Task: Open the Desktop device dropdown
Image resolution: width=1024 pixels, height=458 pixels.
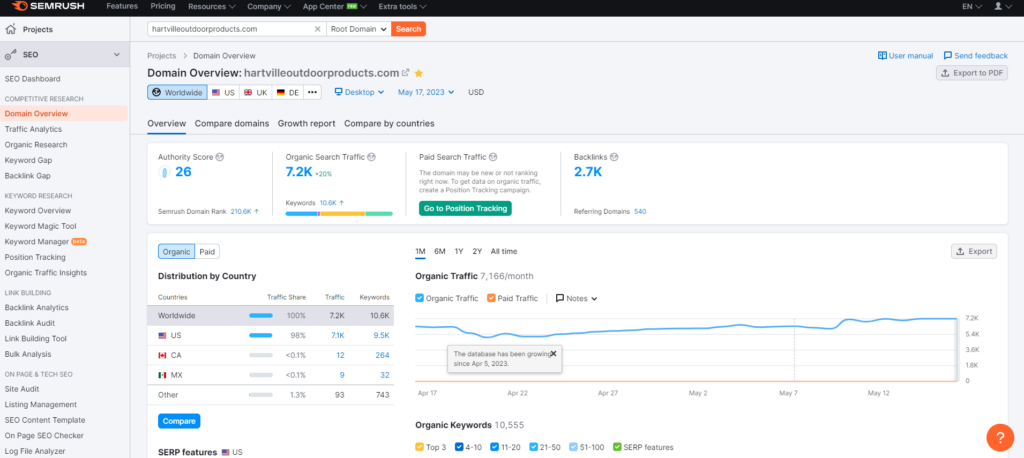Action: (x=359, y=92)
